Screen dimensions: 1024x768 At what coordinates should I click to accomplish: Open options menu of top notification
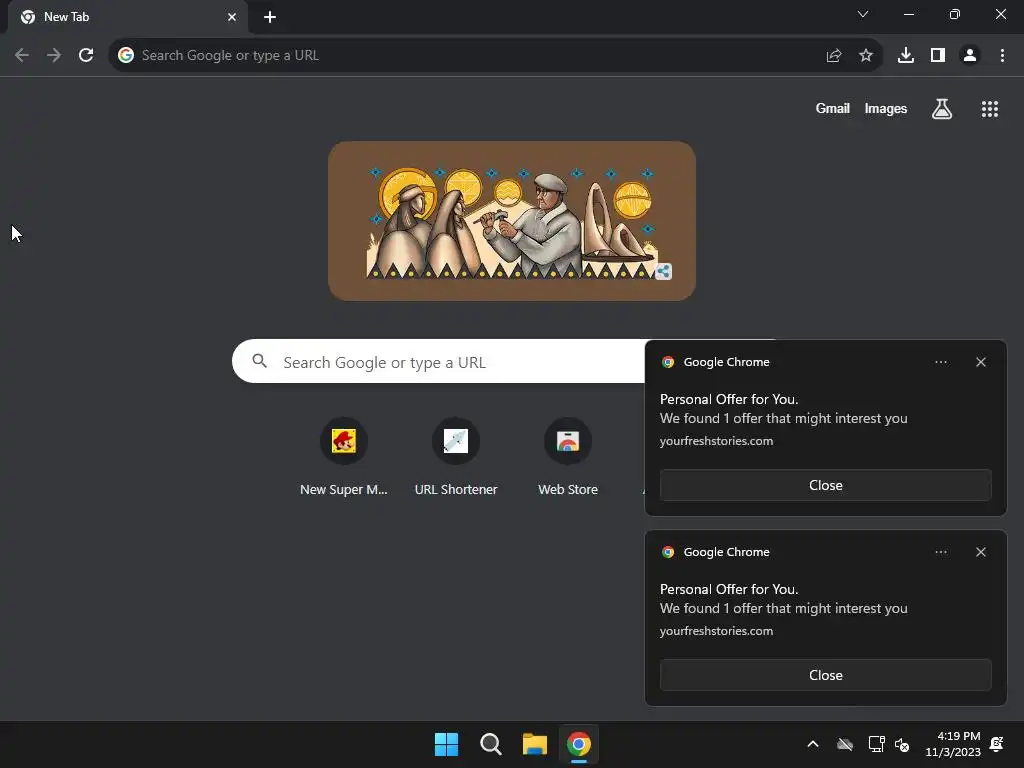(x=940, y=362)
